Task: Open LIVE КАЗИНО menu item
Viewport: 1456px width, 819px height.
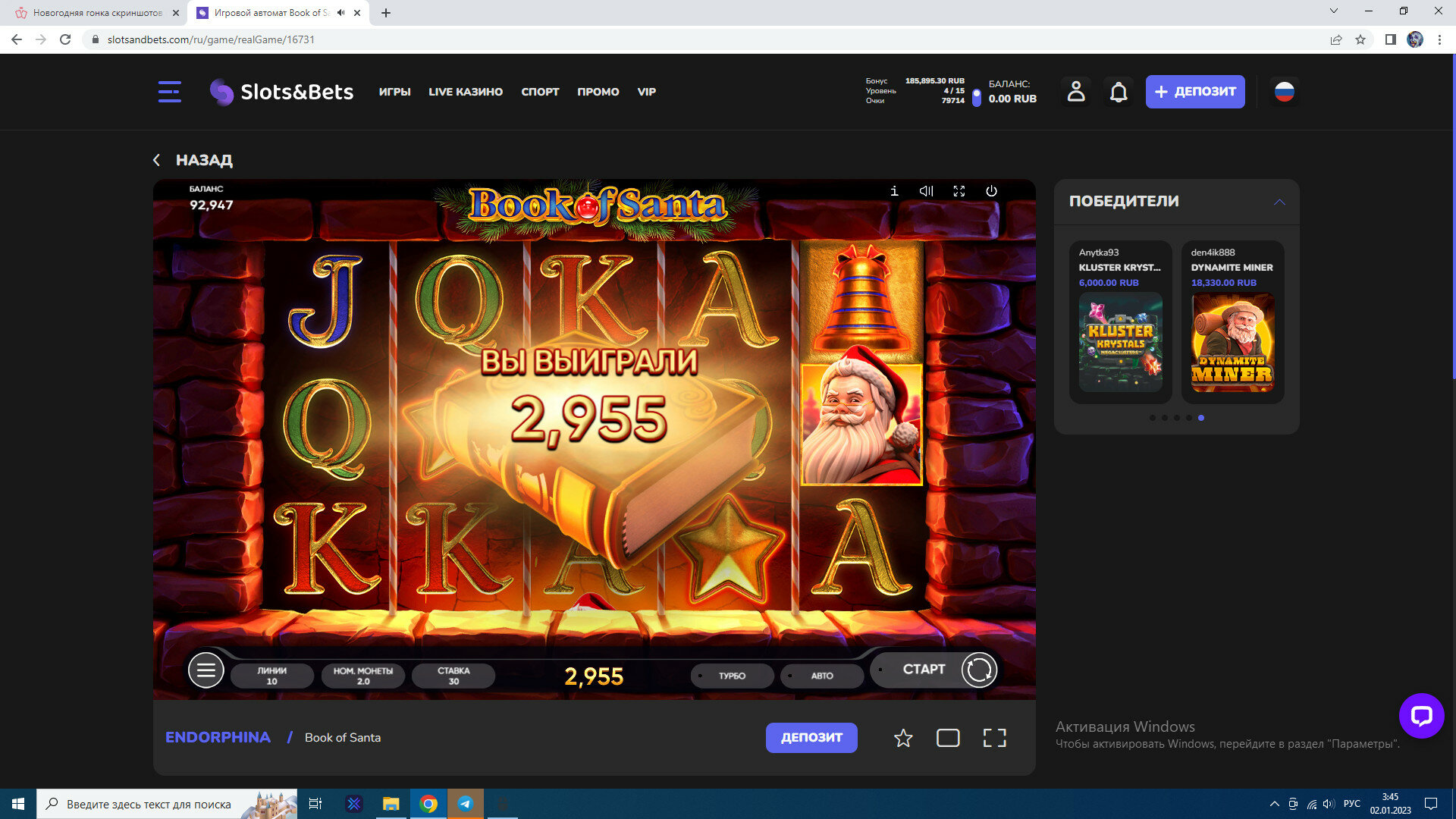Action: click(465, 92)
